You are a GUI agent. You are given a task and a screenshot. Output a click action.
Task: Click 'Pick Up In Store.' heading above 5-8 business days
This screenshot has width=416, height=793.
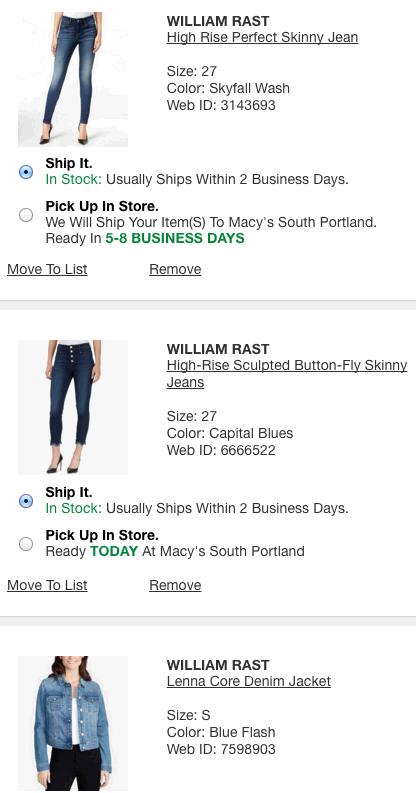pos(102,206)
